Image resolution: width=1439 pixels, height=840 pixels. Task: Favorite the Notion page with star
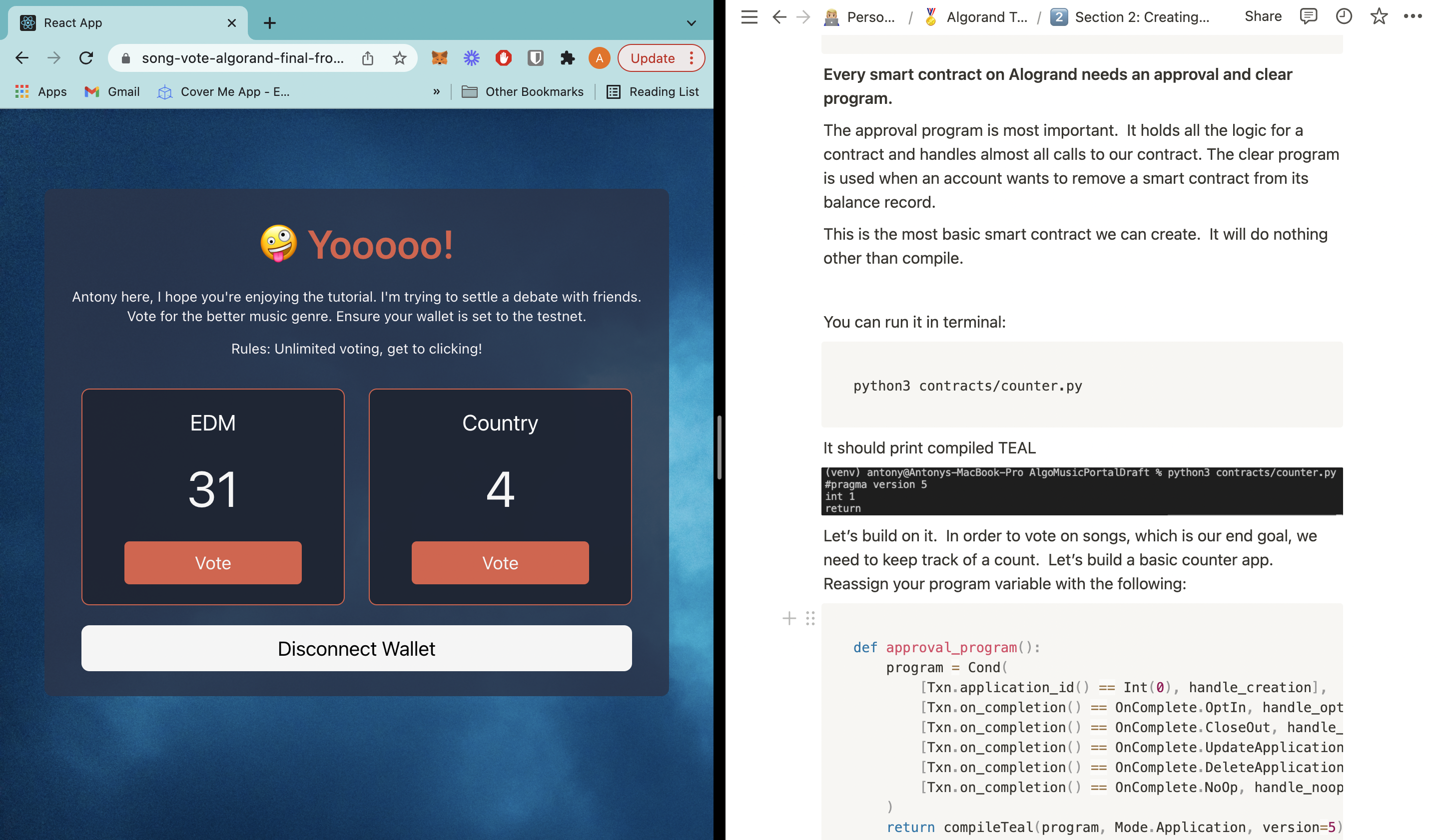click(1379, 16)
